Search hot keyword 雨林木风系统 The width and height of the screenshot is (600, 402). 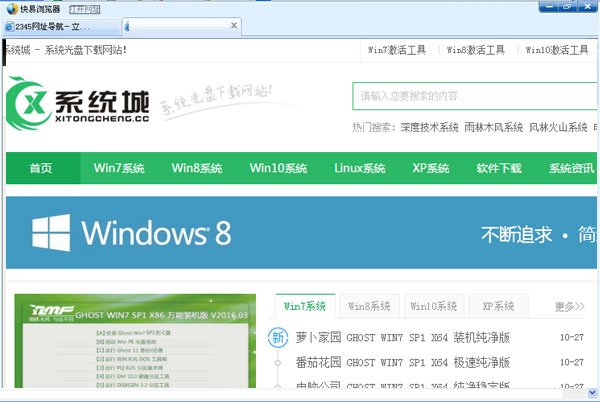pos(494,127)
